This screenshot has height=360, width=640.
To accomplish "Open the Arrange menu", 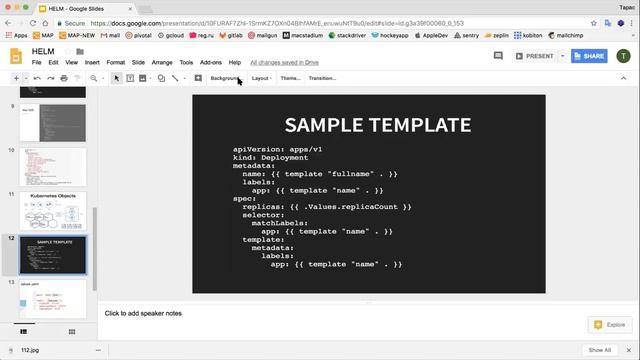I will (162, 62).
